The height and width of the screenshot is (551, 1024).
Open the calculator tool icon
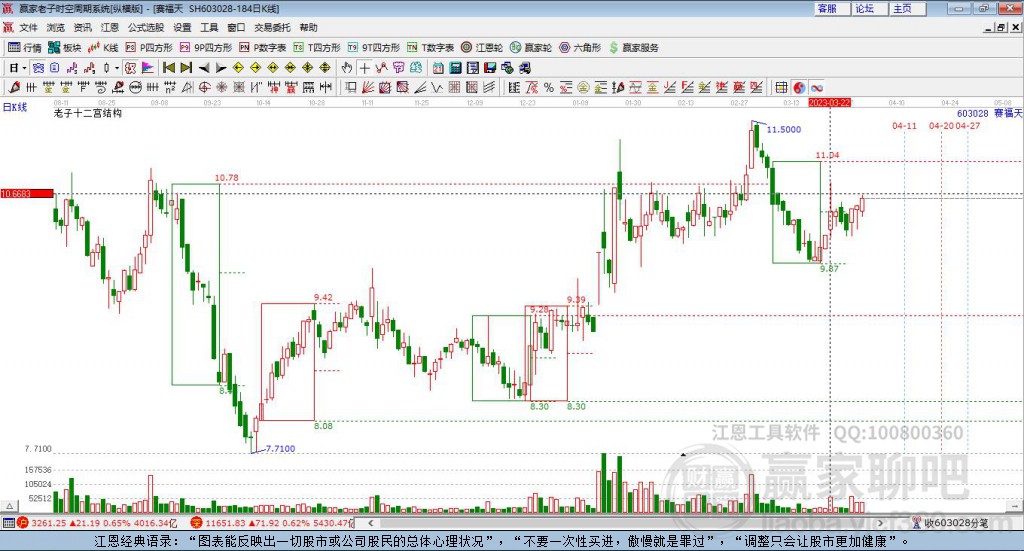(455, 68)
